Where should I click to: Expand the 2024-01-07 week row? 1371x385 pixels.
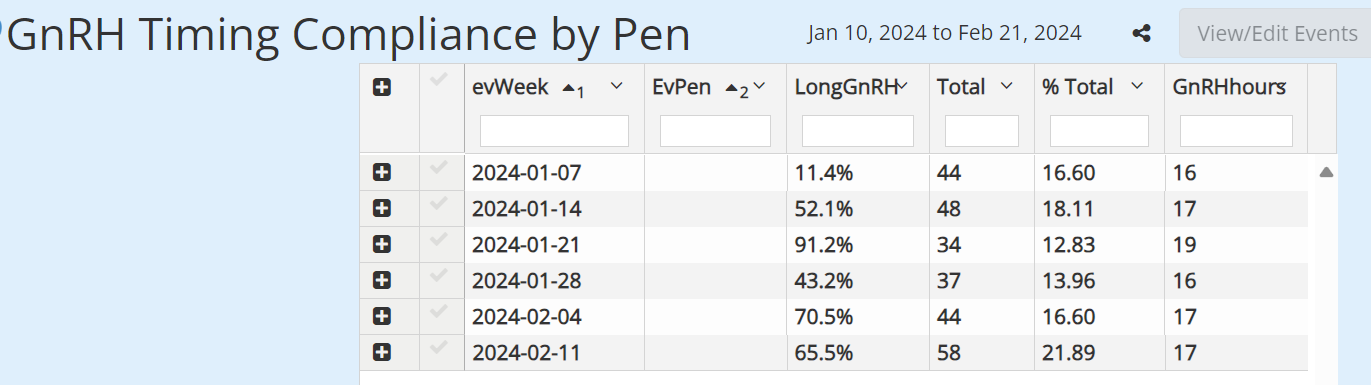pyautogui.click(x=381, y=173)
